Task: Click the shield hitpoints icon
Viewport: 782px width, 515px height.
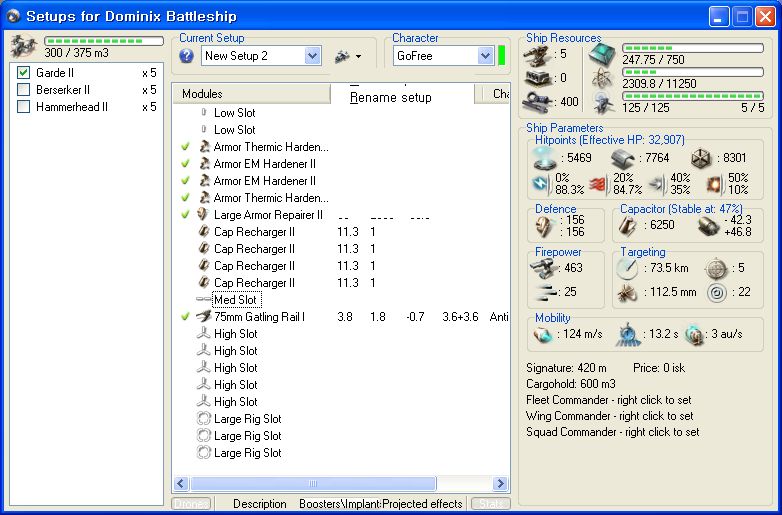Action: (547, 158)
